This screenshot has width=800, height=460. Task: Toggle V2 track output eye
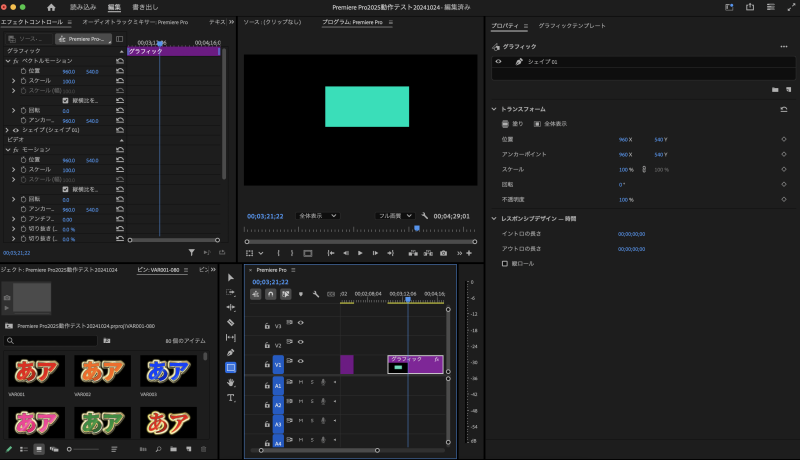(x=301, y=342)
